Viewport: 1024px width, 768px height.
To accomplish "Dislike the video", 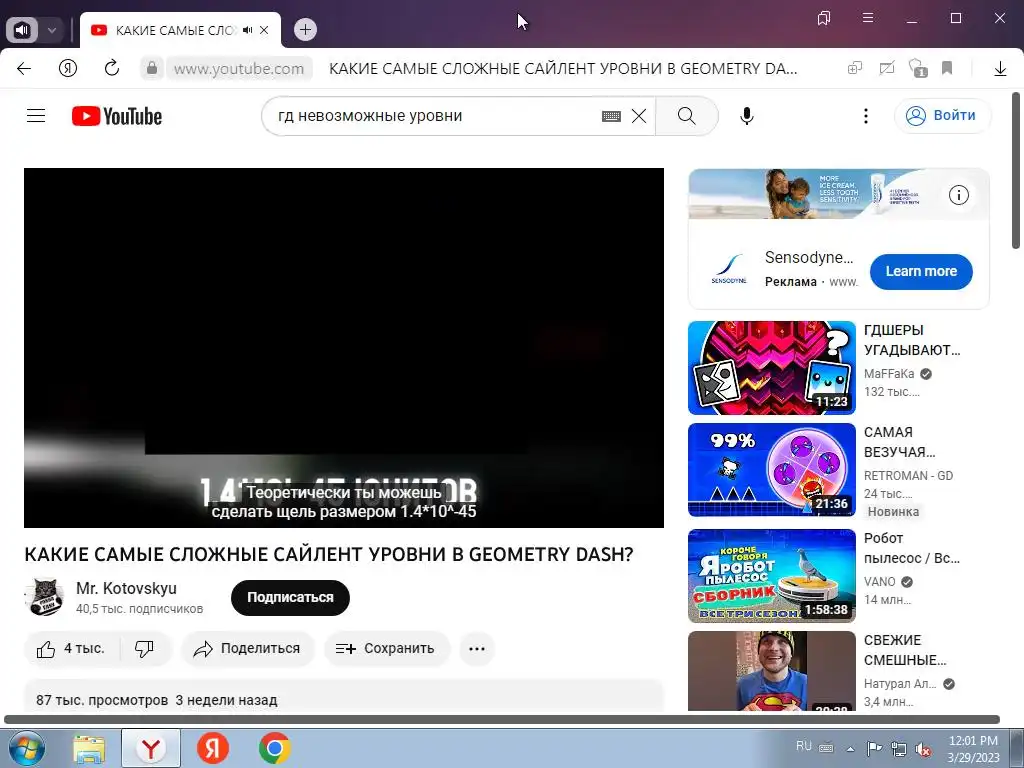I will 145,648.
